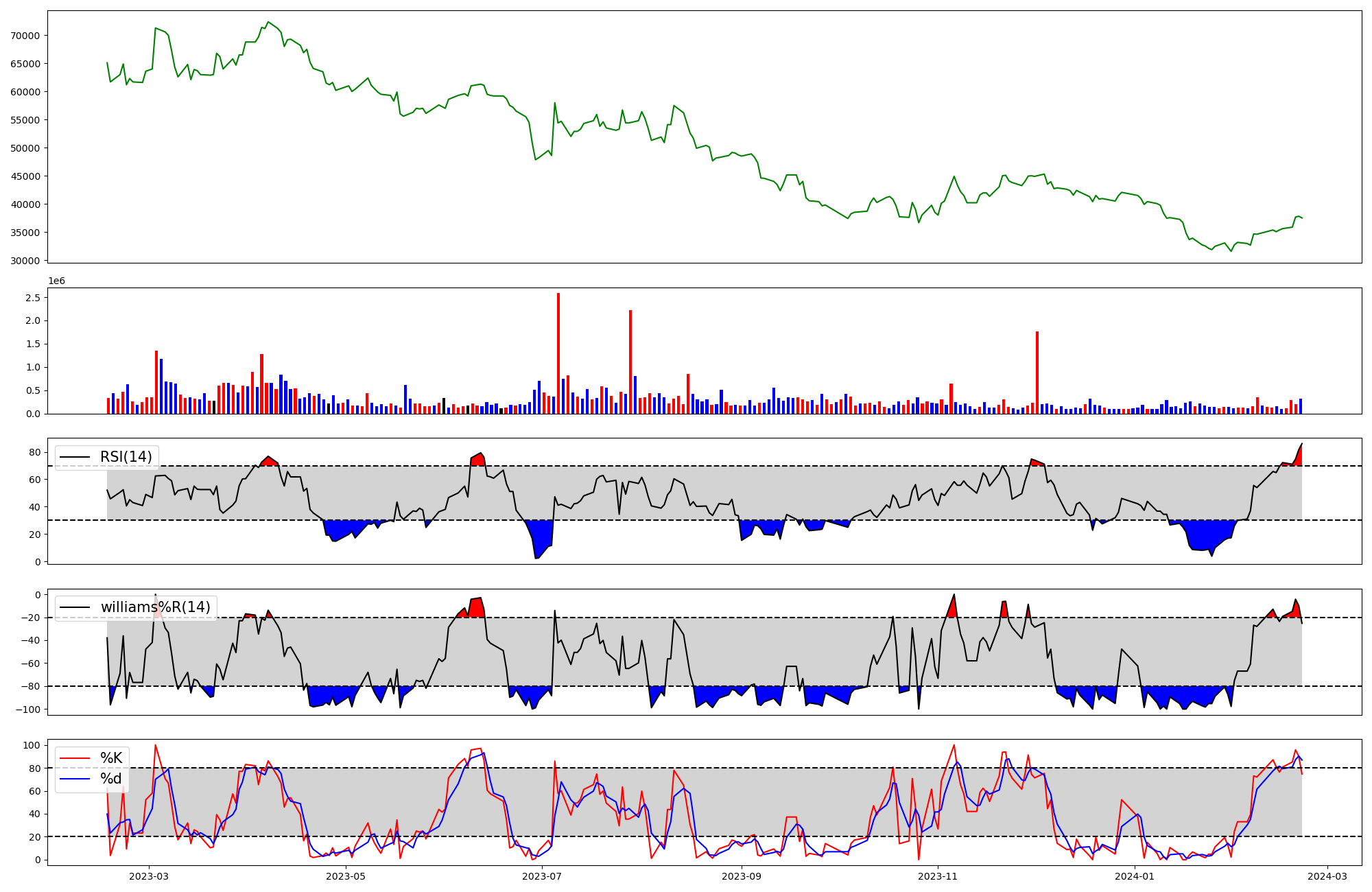Image resolution: width=1372 pixels, height=892 pixels.
Task: Click the -100 tick label on Williams axis
Action: [28, 709]
